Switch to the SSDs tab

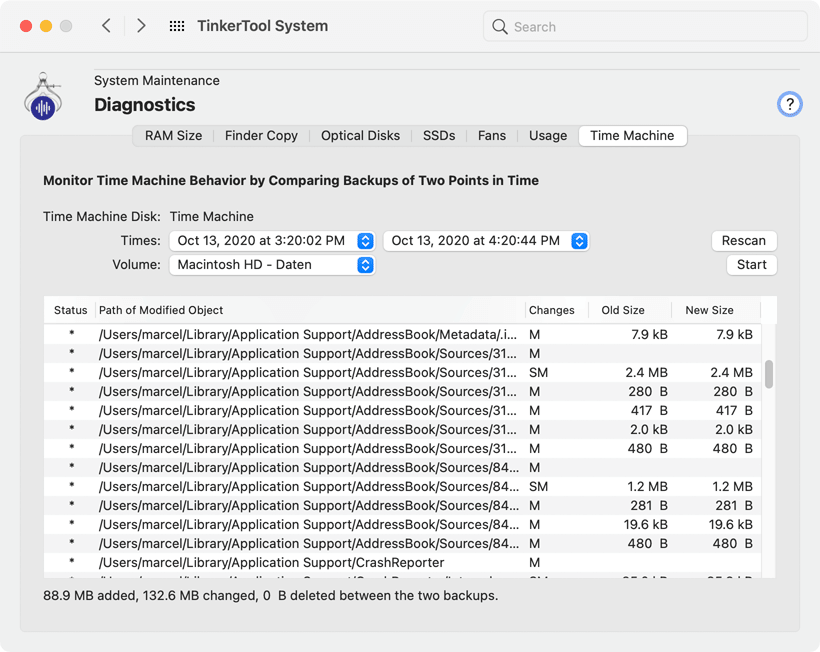point(438,136)
